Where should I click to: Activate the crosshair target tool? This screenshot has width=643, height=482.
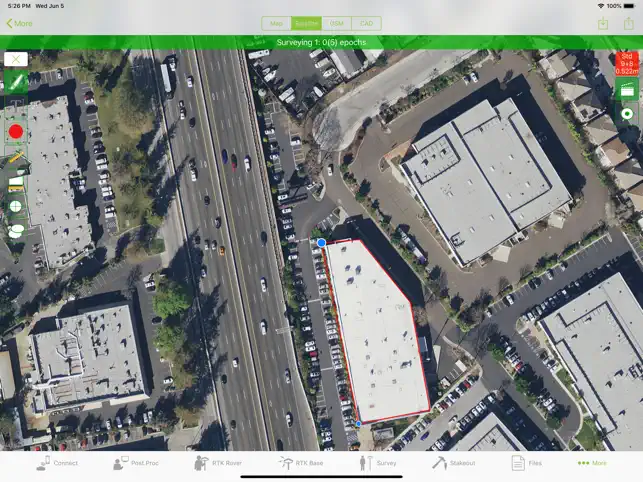(x=16, y=206)
